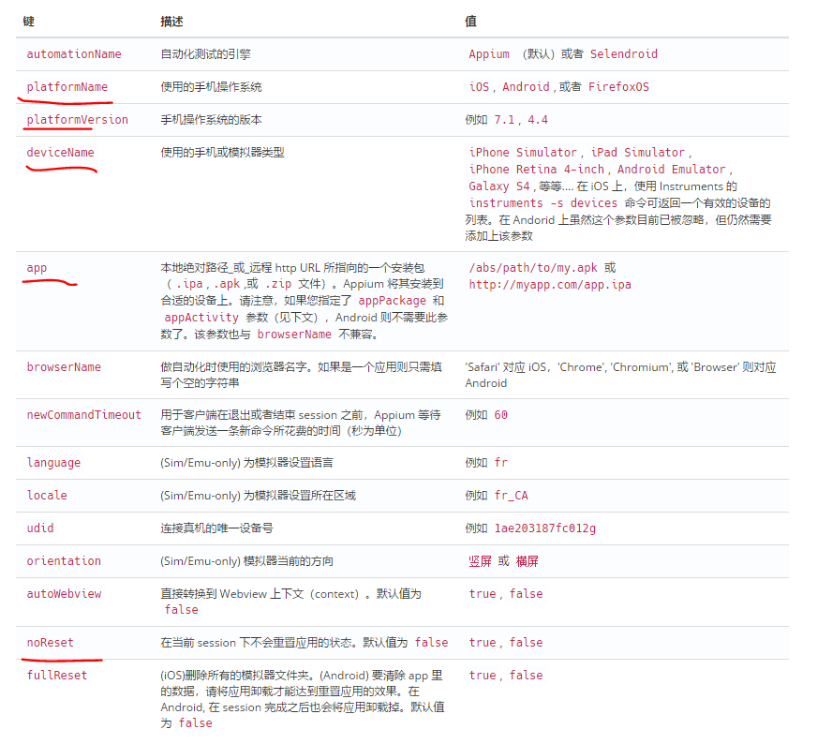Select the fullReset key
The image size is (817, 744).
point(57,676)
